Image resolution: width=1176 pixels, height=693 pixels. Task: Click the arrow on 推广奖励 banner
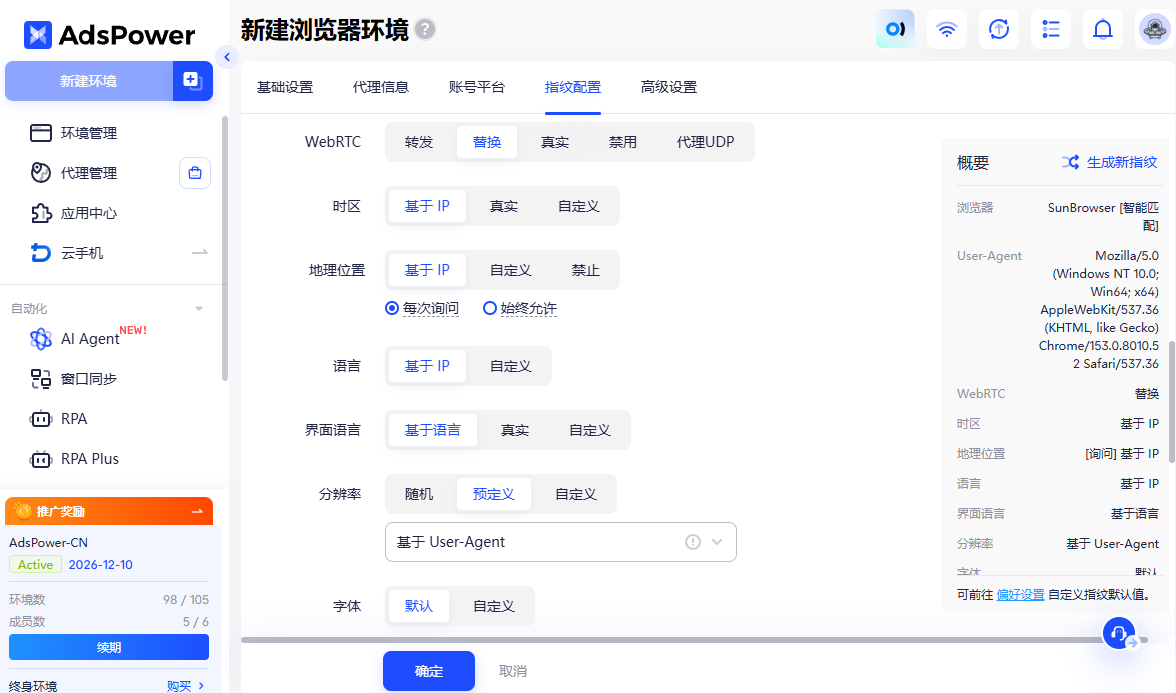[197, 512]
